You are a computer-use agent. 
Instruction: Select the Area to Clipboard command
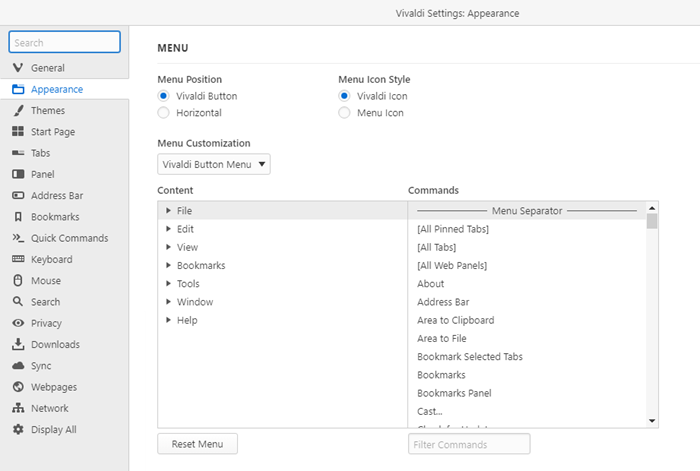pos(455,321)
